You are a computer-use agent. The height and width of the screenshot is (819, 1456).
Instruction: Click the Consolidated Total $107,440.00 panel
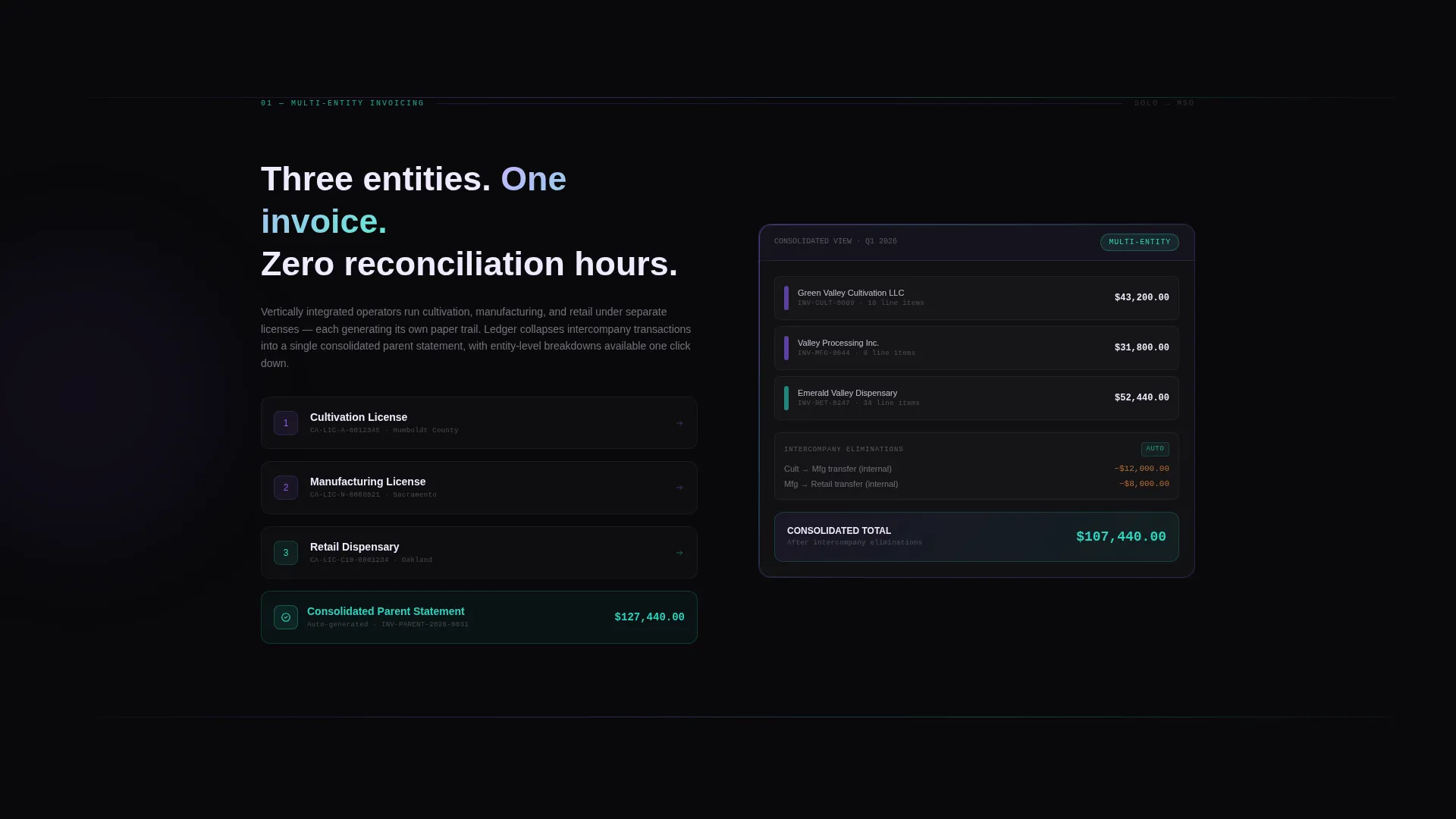coord(977,537)
